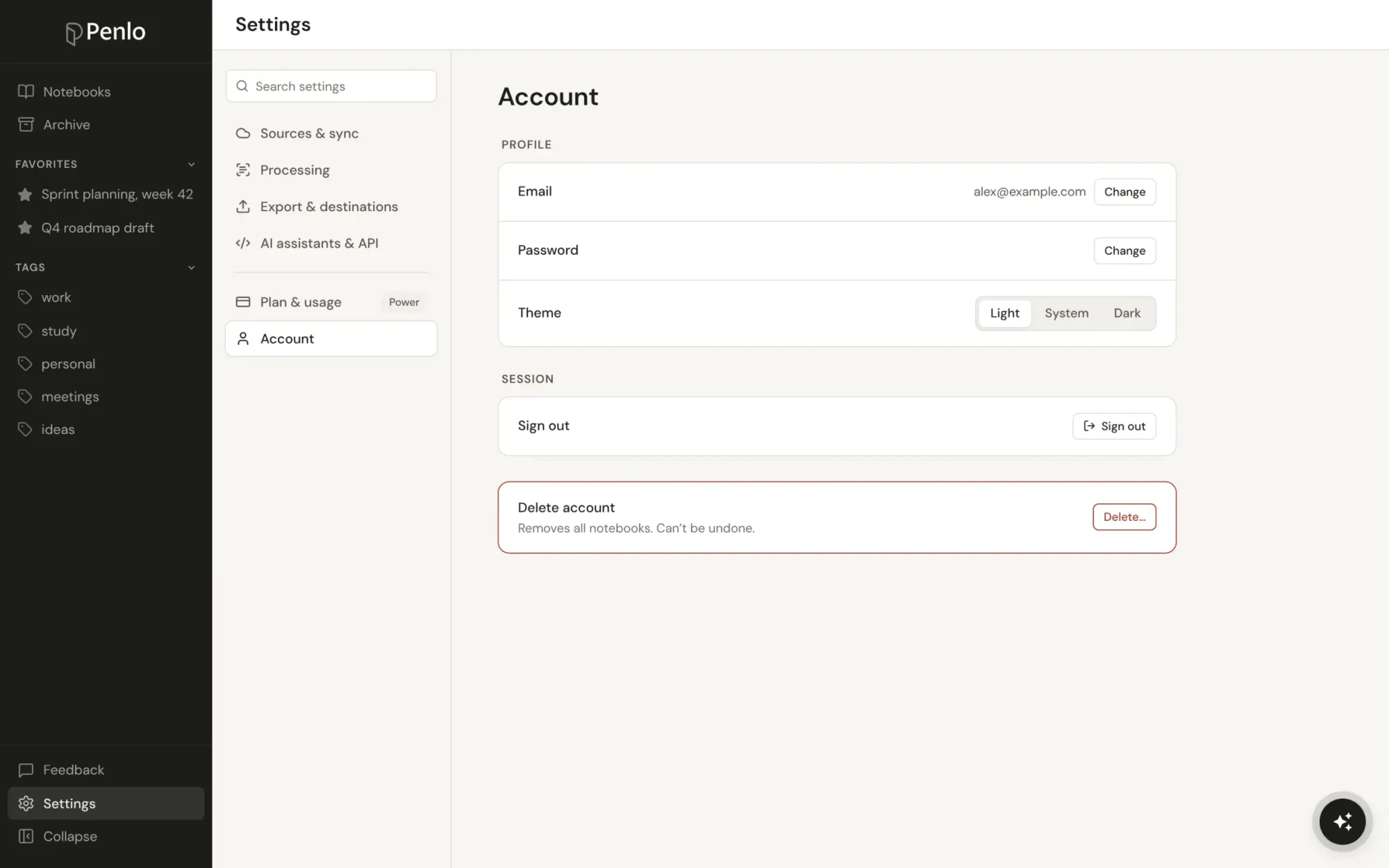
Task: Open the Archive box icon
Action: (x=26, y=124)
